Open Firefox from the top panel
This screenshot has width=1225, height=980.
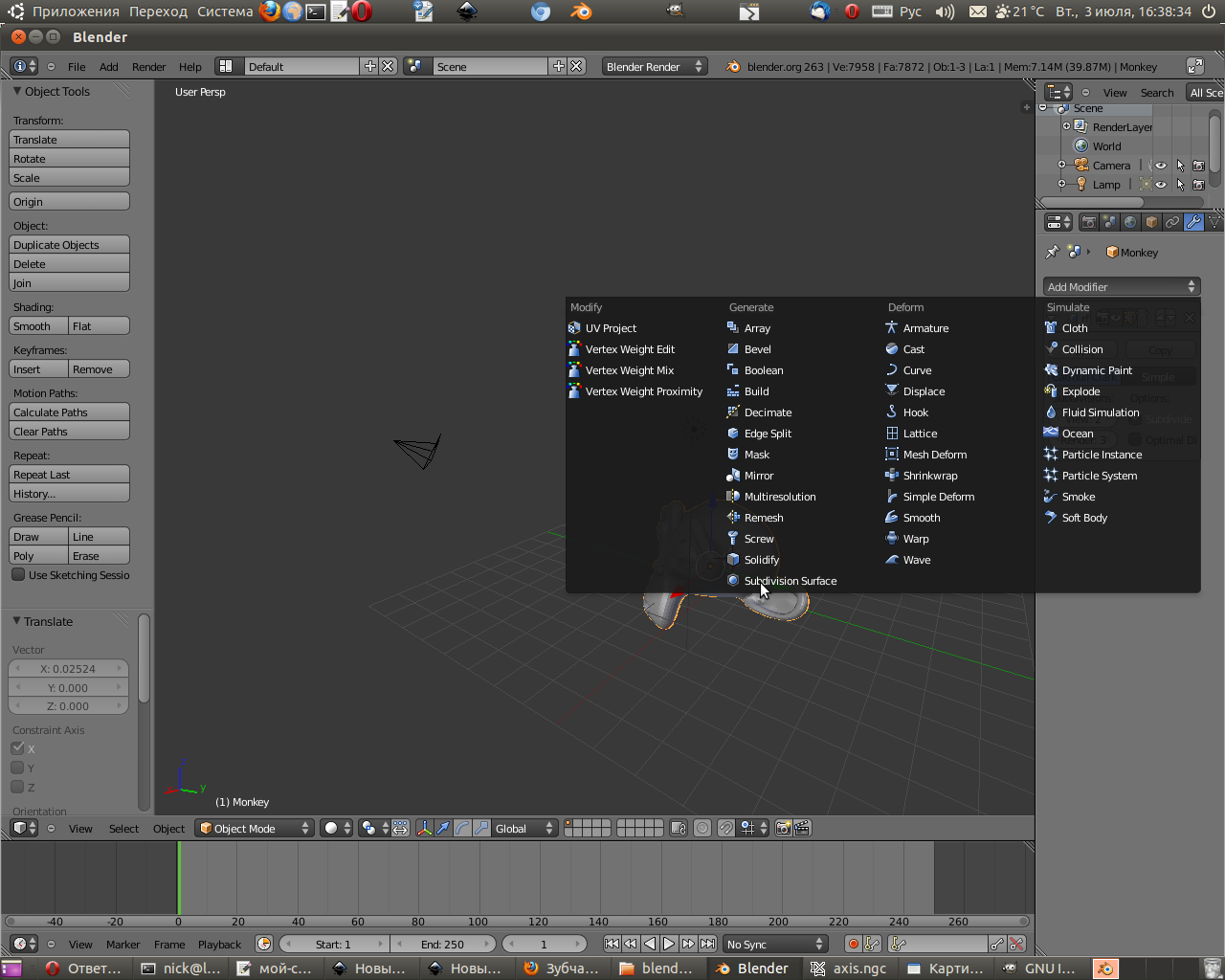tap(271, 11)
